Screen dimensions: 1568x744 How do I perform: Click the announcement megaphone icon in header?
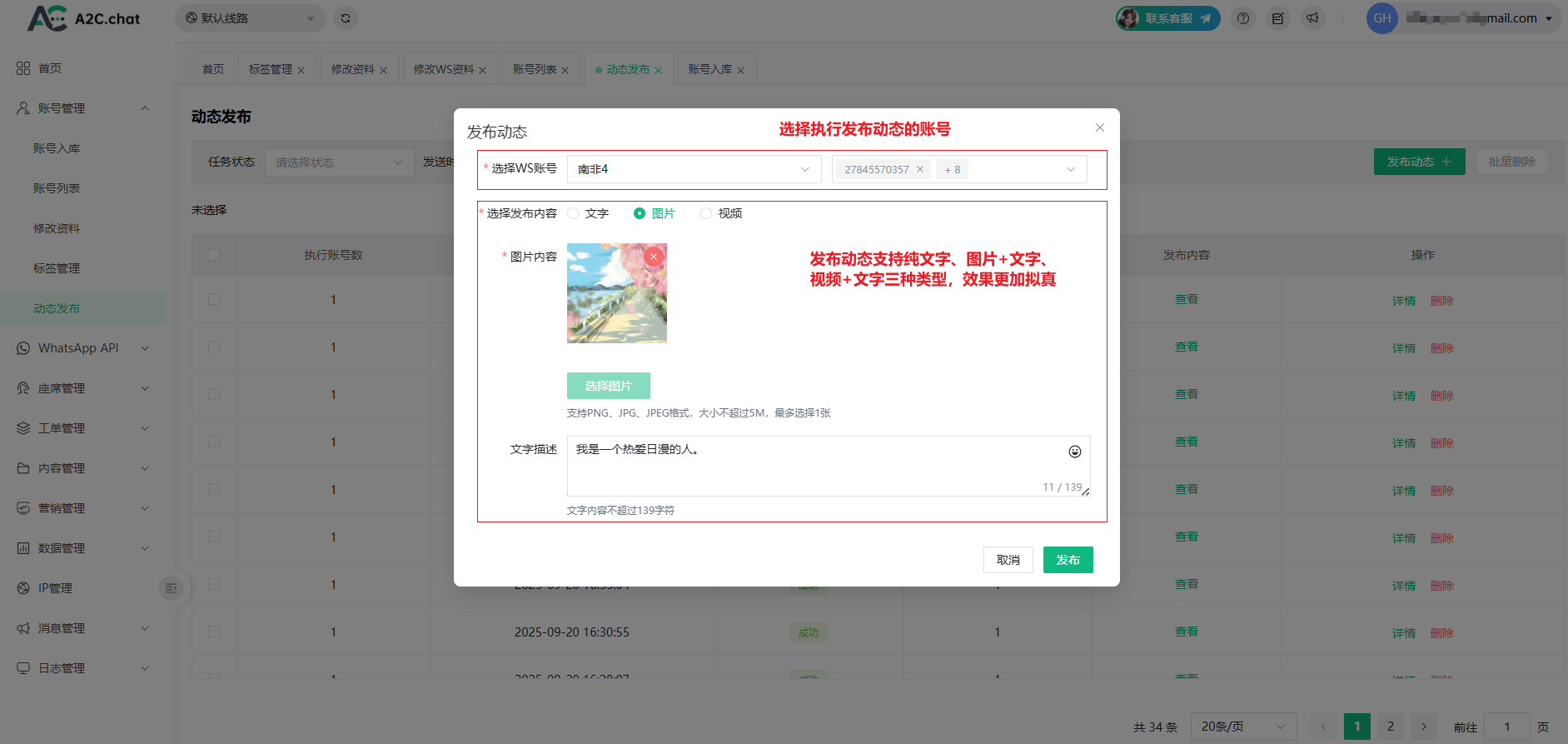[1313, 18]
